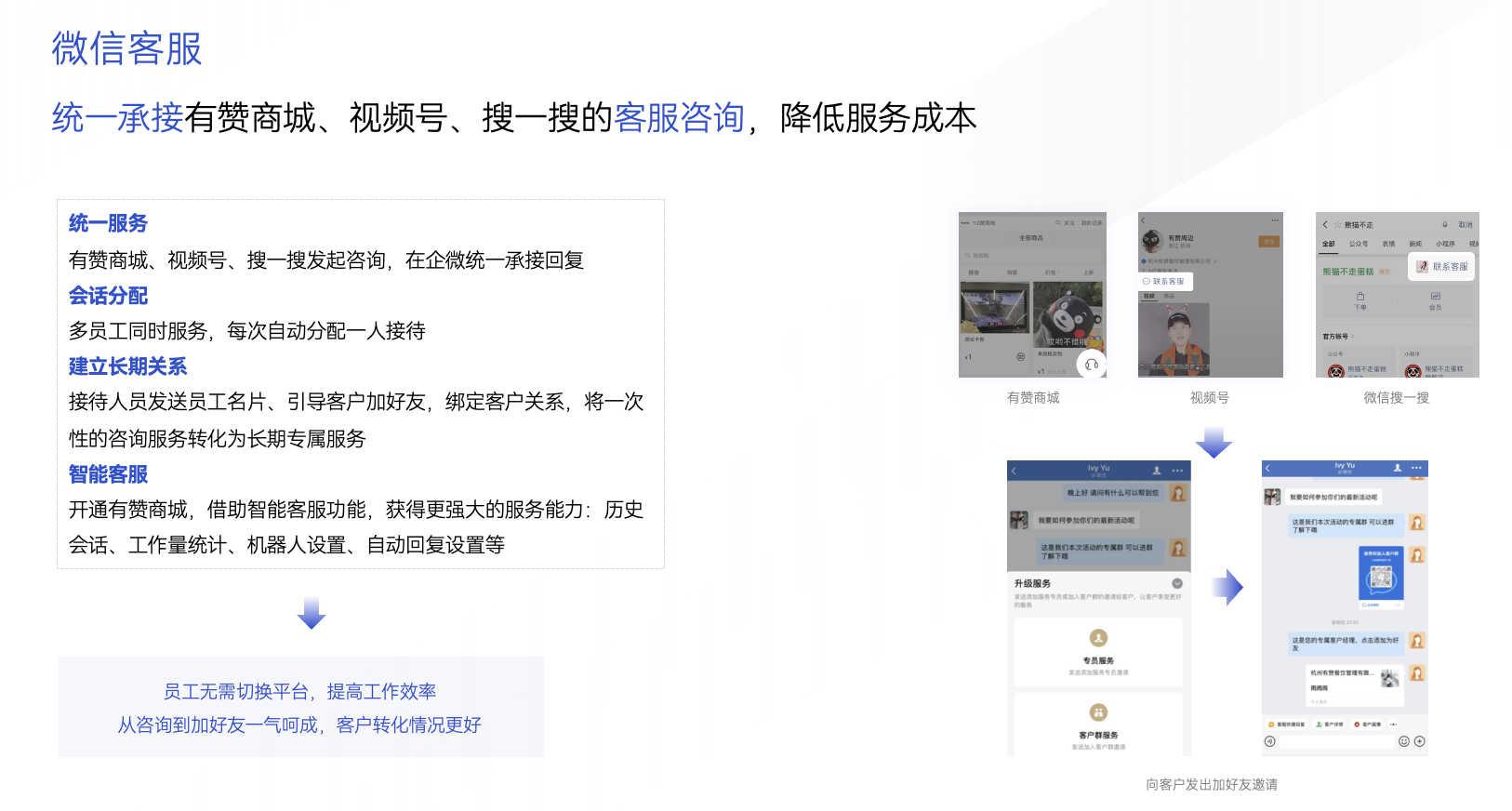The height and width of the screenshot is (811, 1512).
Task: Open the Kumamon product thumbnail
Action: 1068,314
